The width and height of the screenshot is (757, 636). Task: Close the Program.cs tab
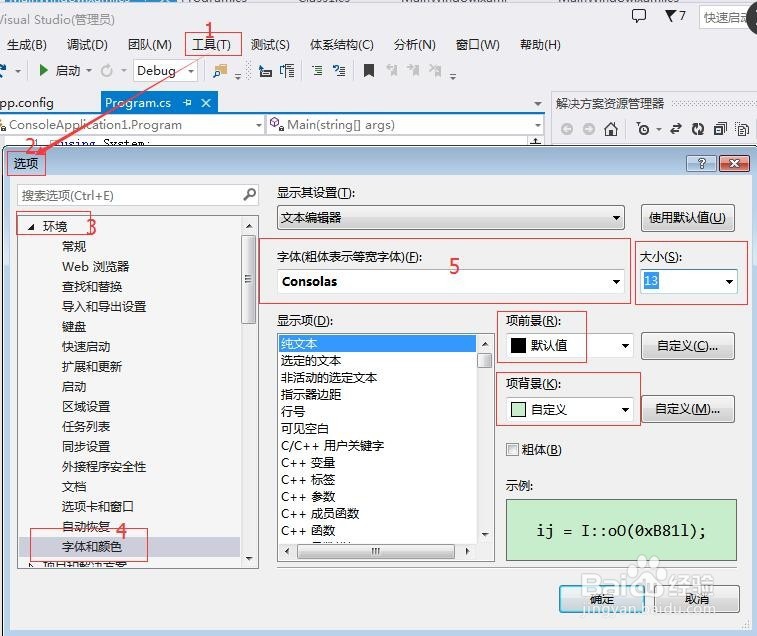pos(206,103)
